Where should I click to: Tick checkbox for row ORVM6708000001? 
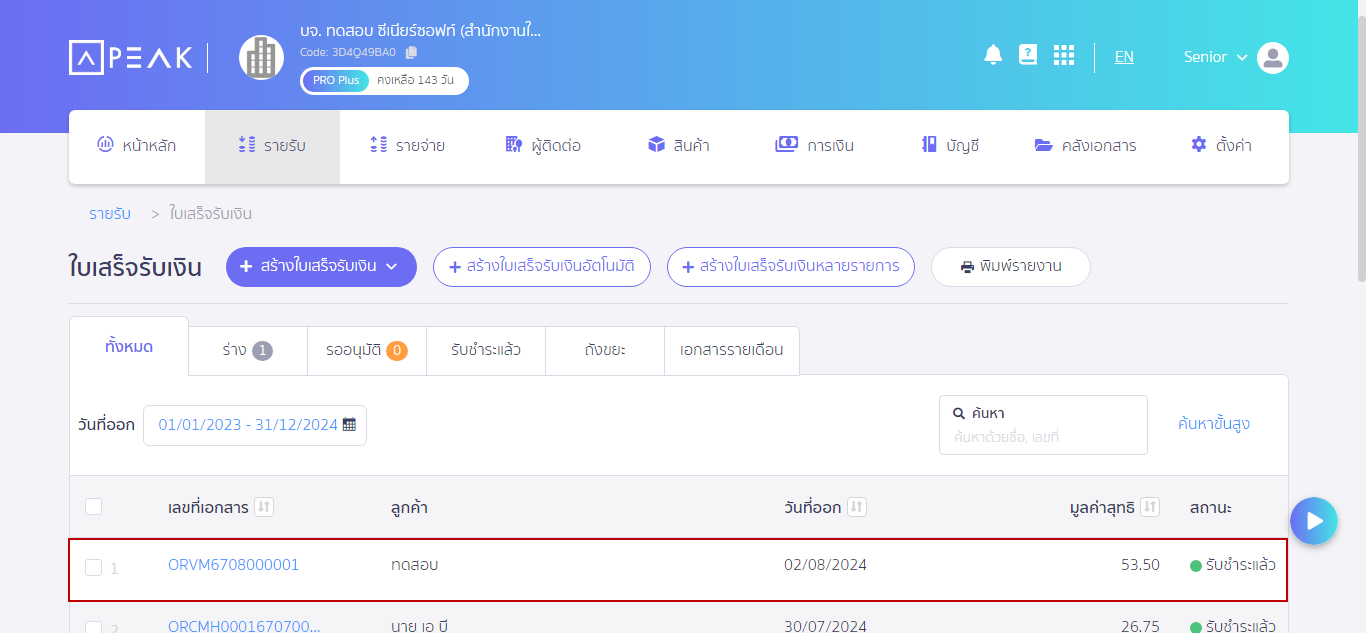93,568
